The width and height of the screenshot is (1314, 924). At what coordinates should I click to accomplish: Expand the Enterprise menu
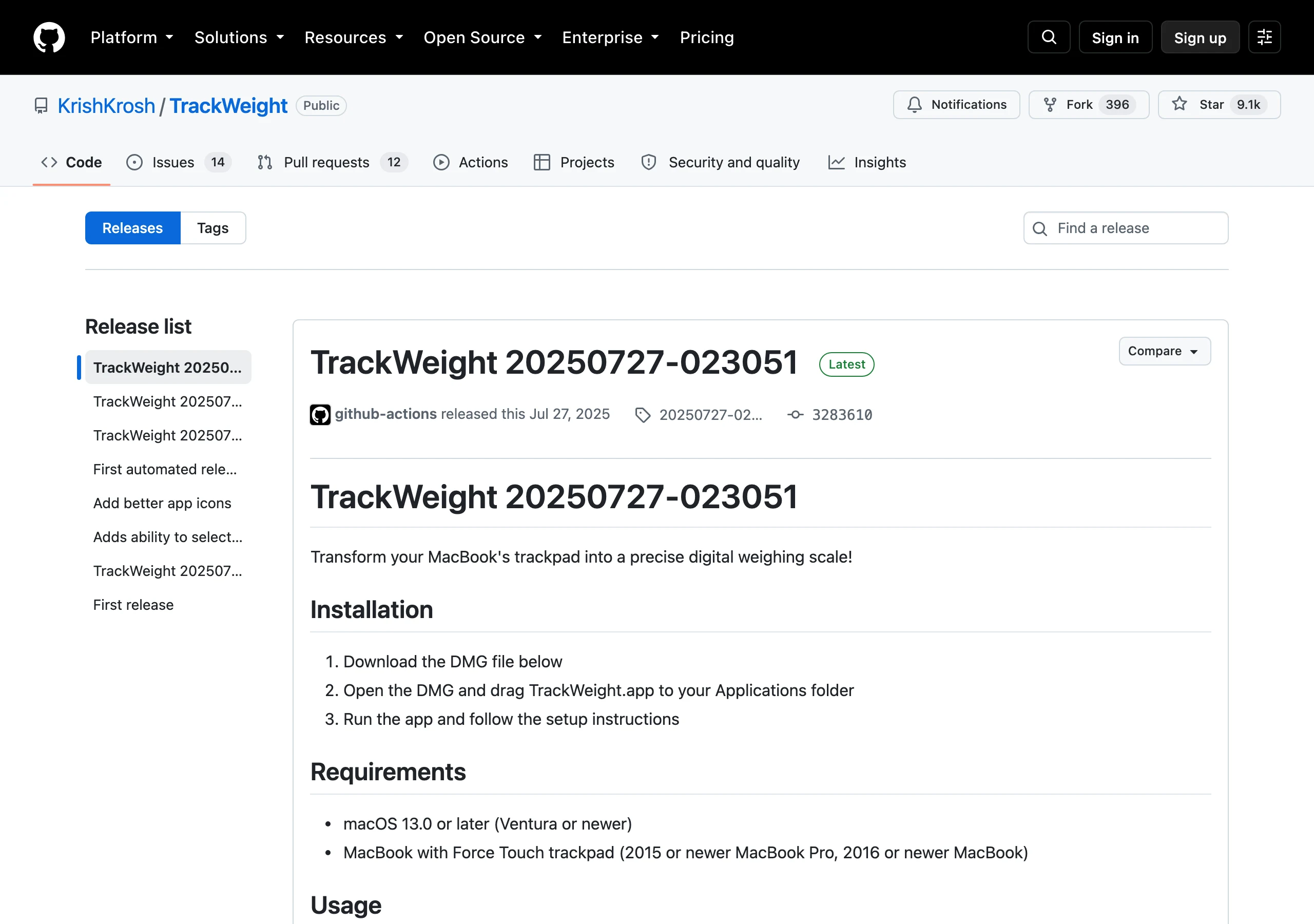(x=610, y=37)
